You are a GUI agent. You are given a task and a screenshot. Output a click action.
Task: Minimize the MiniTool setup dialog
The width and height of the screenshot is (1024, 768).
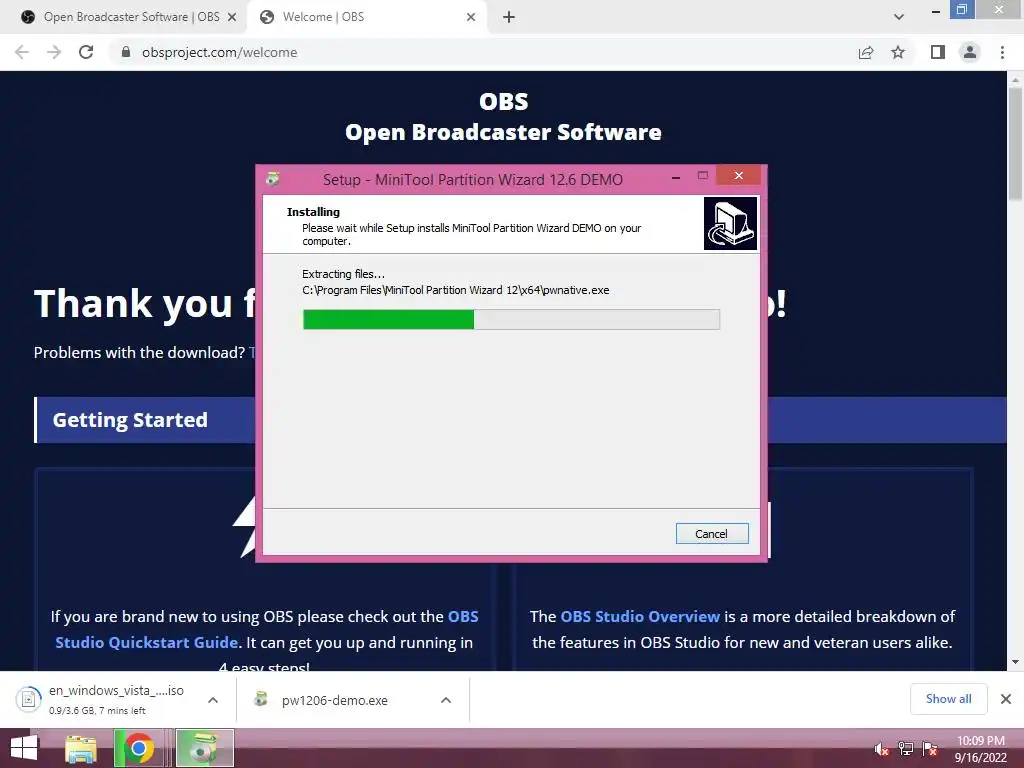point(676,176)
